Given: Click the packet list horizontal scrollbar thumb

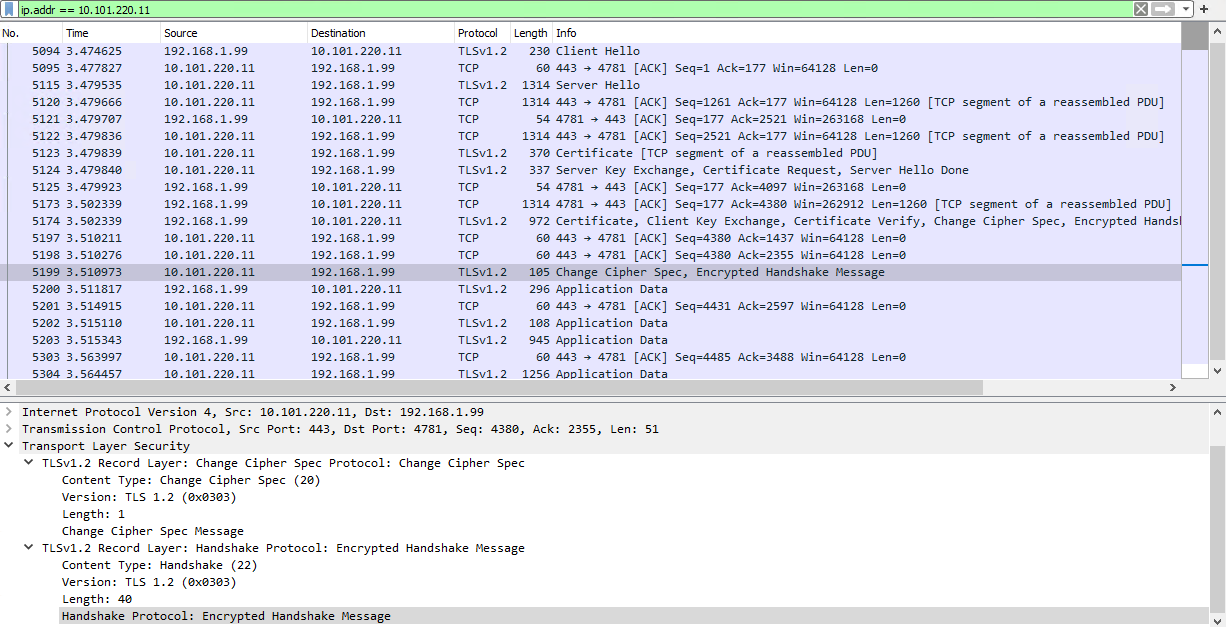Looking at the screenshot, I should coord(500,388).
